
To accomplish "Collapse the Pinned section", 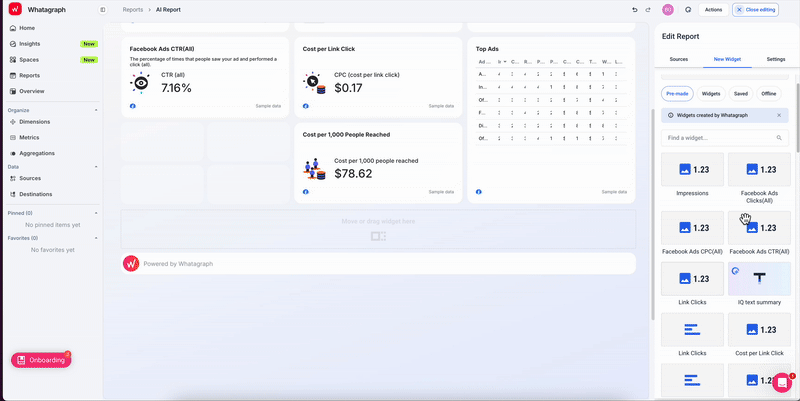I will point(96,213).
